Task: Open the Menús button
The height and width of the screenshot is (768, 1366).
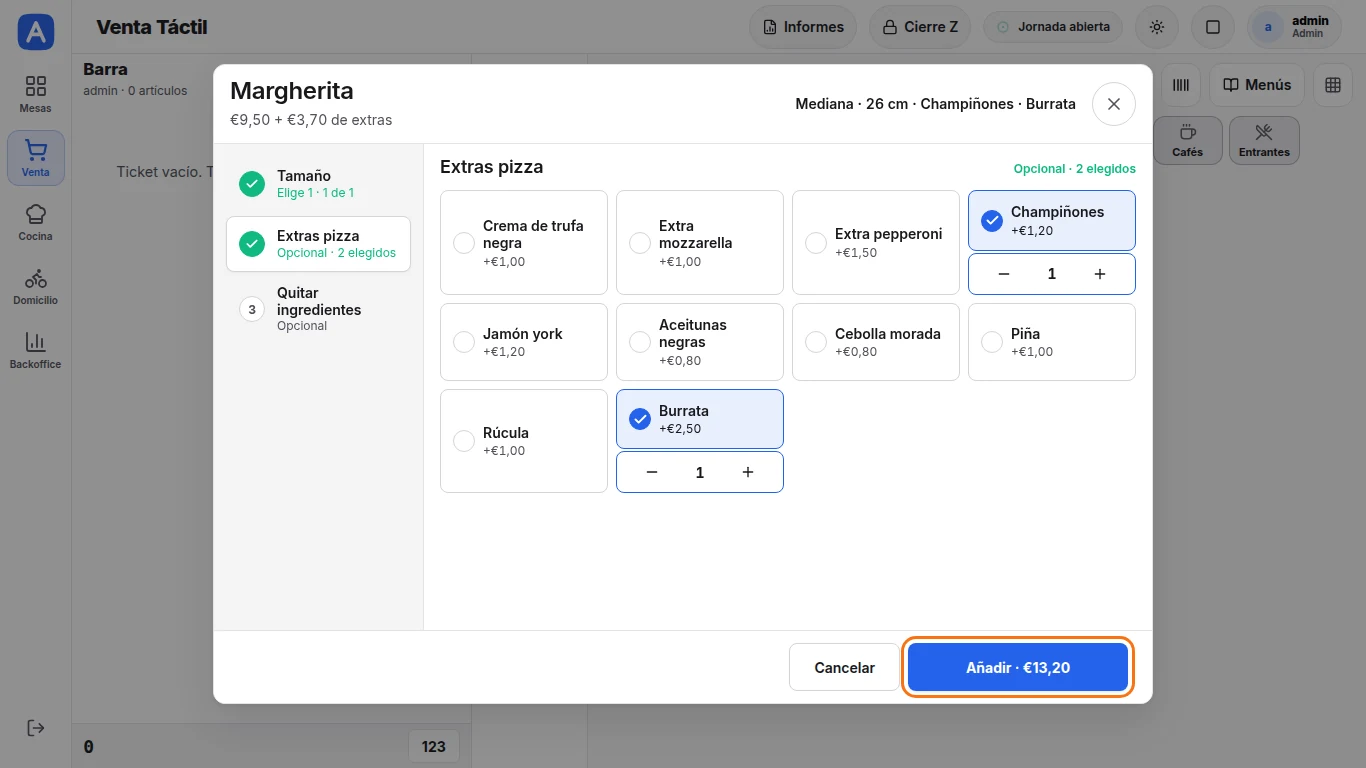Action: pyautogui.click(x=1257, y=85)
